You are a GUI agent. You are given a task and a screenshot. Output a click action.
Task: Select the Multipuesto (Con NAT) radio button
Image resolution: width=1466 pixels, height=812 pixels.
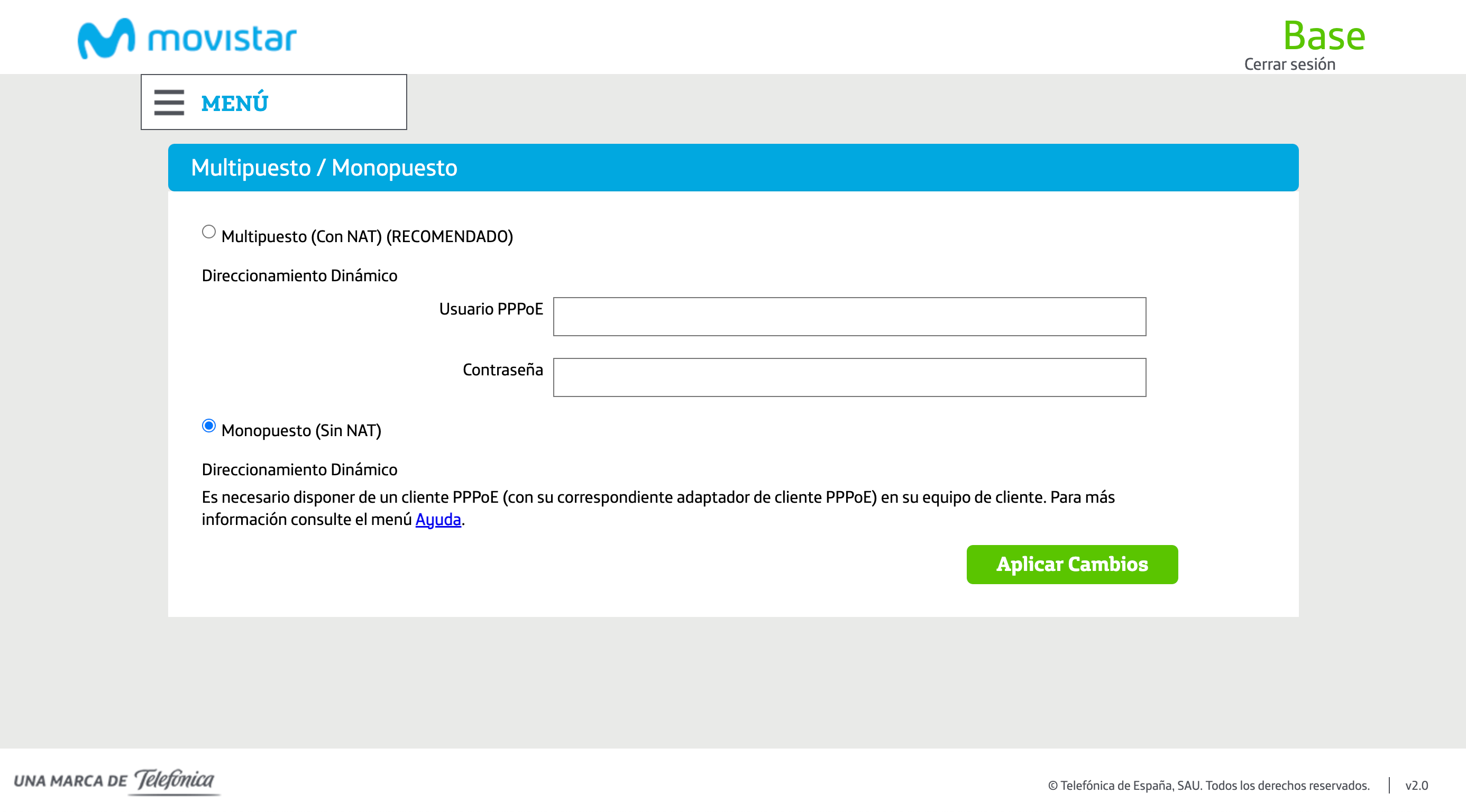click(x=209, y=232)
